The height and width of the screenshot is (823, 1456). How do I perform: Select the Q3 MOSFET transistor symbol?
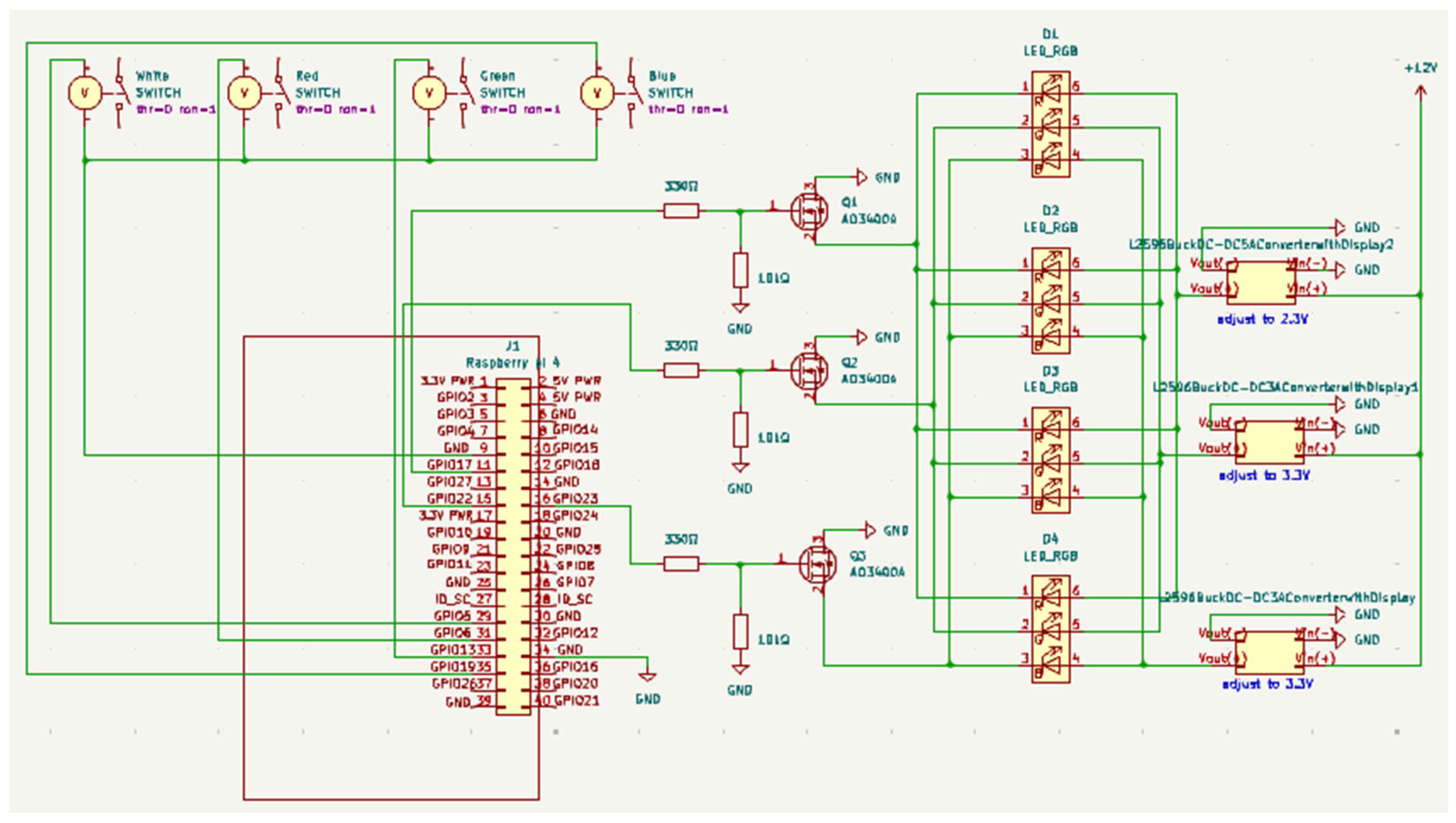[x=818, y=563]
